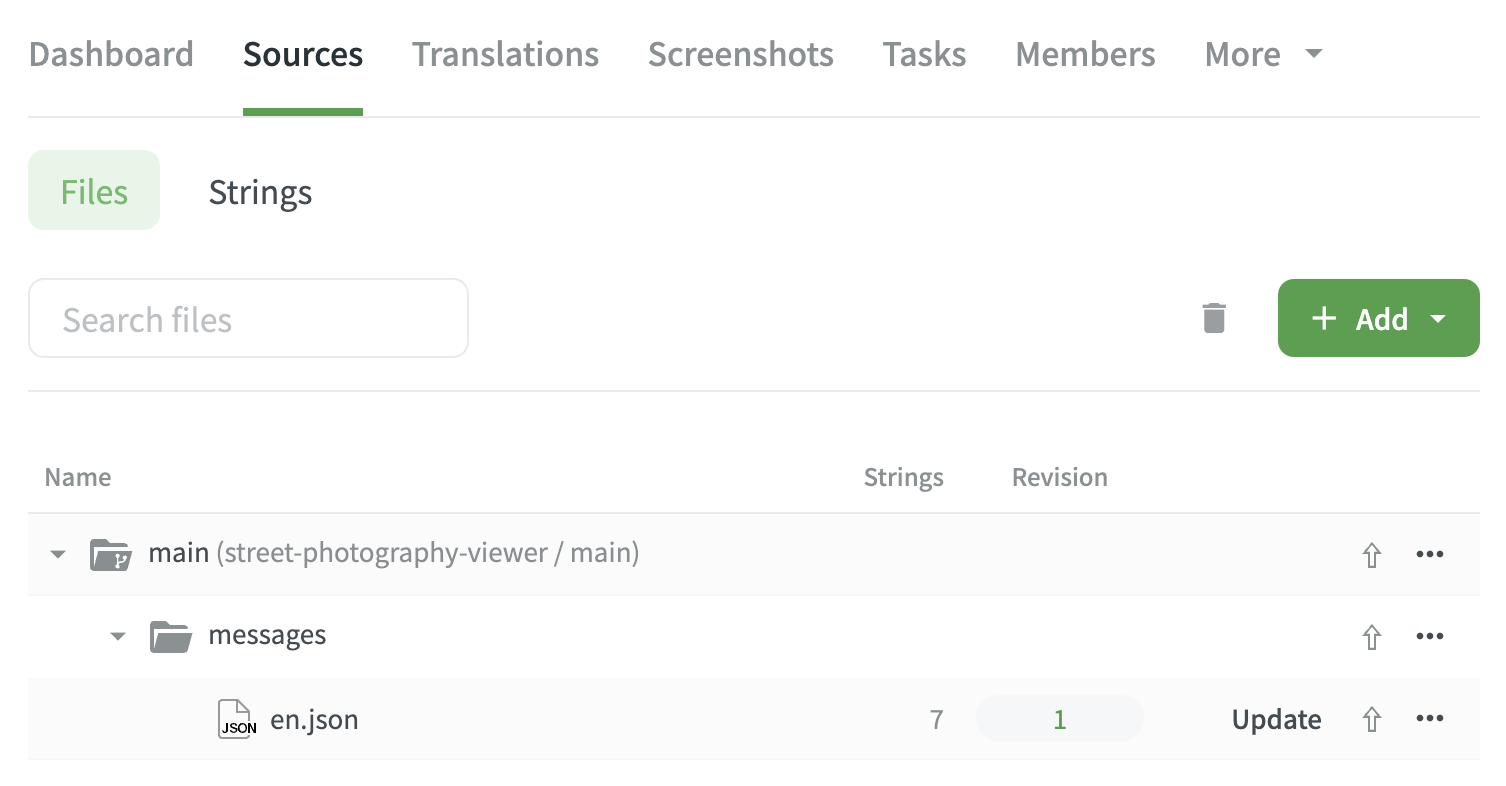Viewport: 1506px width, 786px height.
Task: Go to the Screenshots section
Action: [x=740, y=55]
